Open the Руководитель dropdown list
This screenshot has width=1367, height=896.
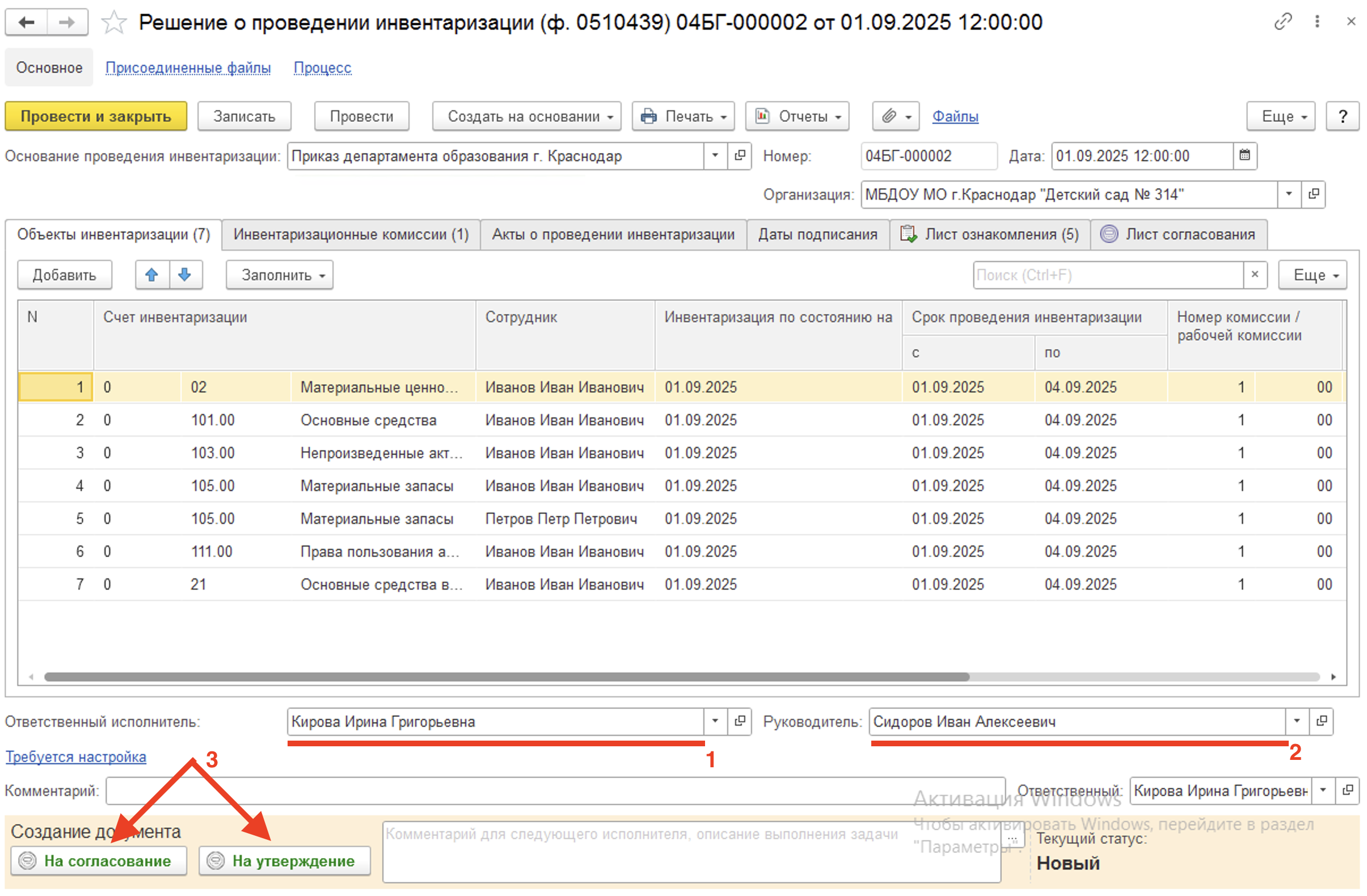tap(1296, 721)
